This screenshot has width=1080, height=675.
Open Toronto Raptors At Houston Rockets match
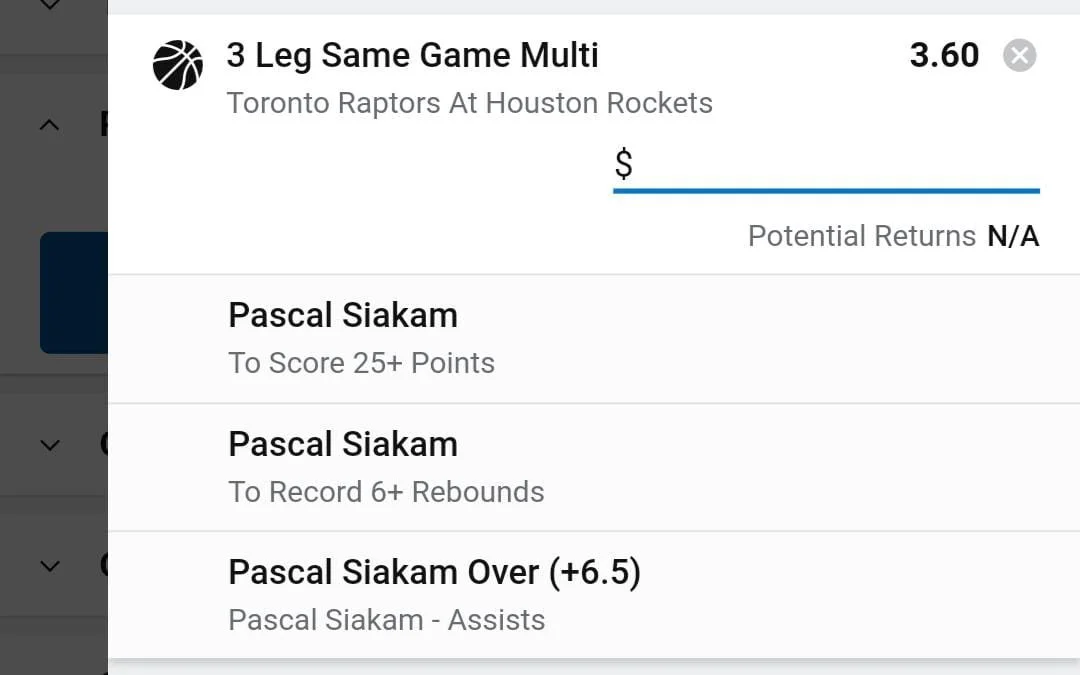click(469, 103)
